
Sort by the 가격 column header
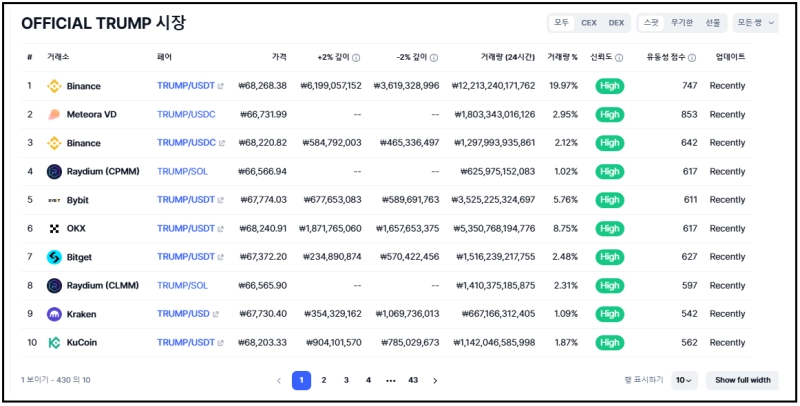click(x=279, y=57)
